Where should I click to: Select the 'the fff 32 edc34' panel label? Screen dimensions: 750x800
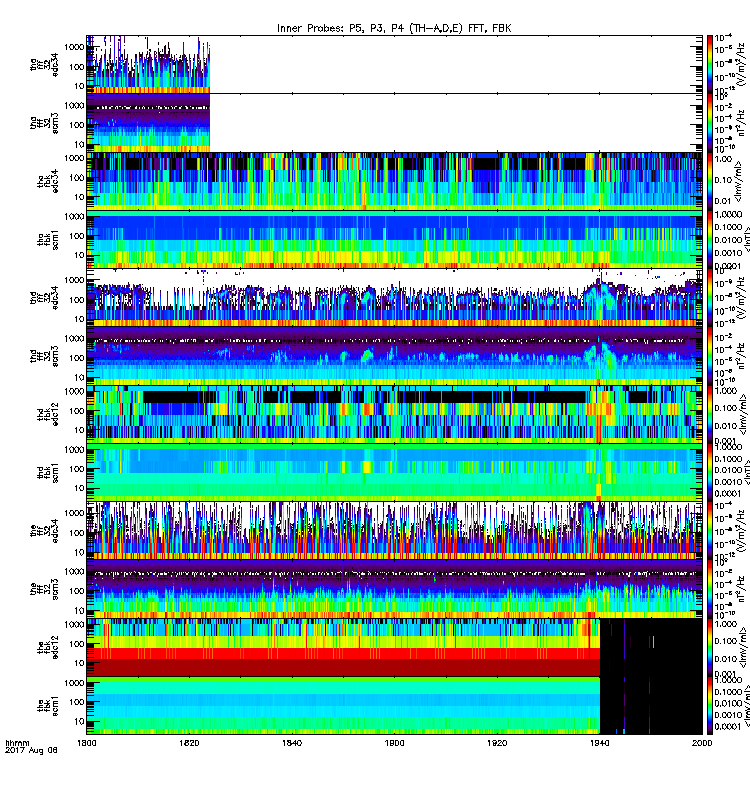(x=44, y=531)
